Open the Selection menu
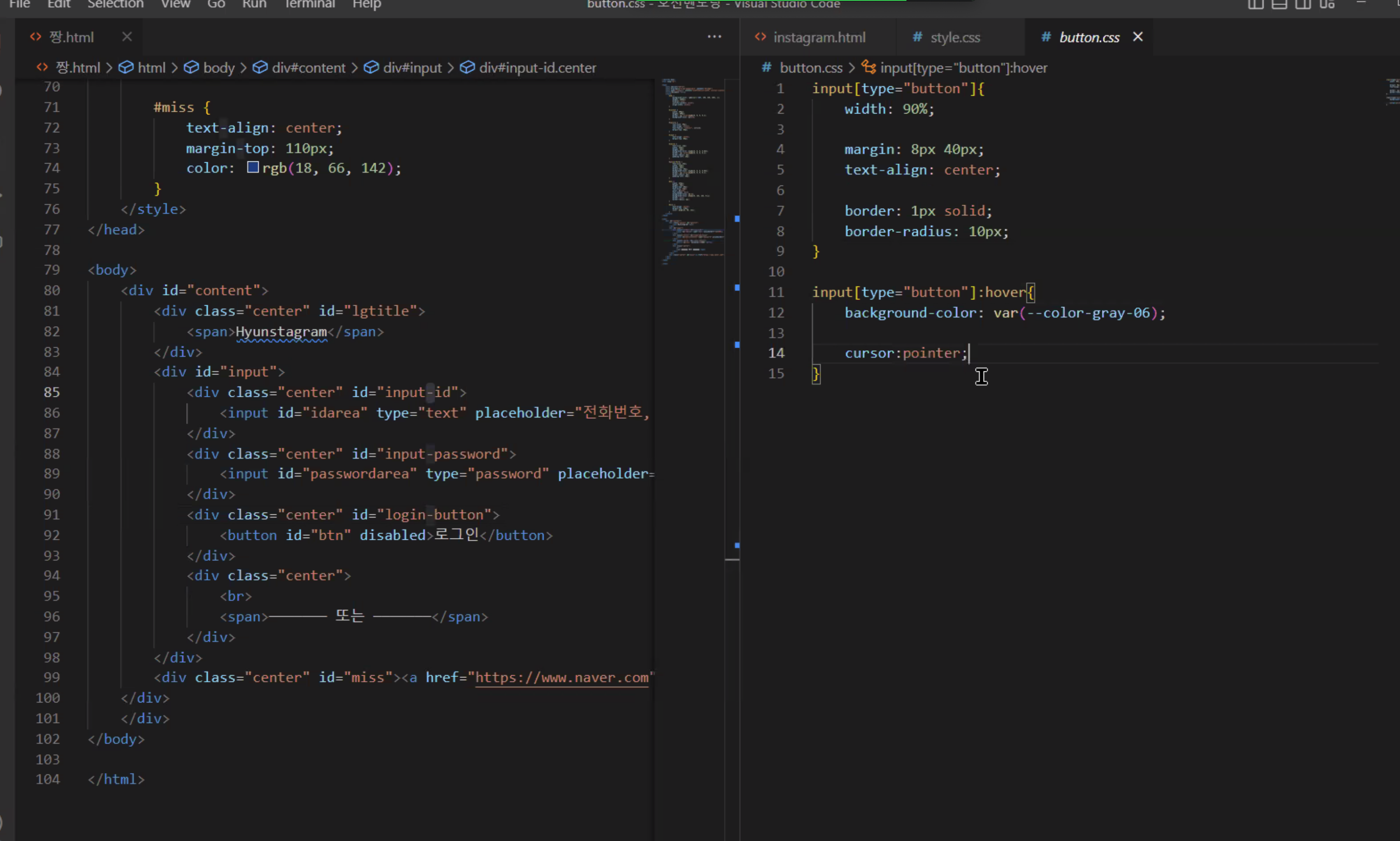 click(x=116, y=4)
